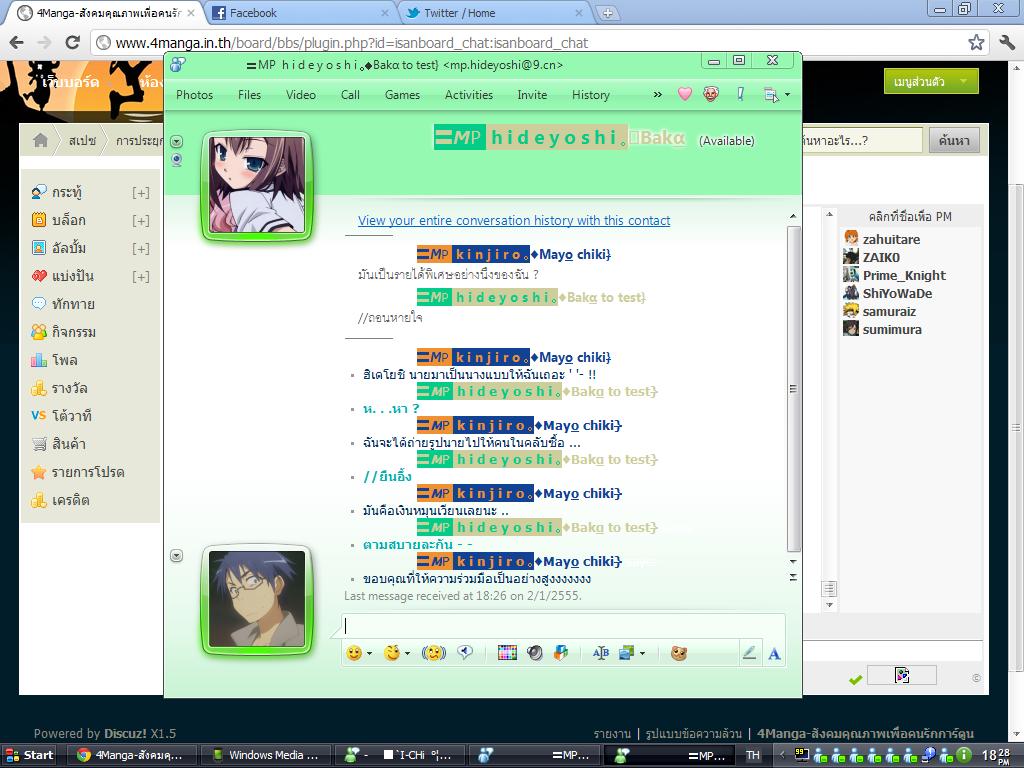1024x768 pixels.
Task: Switch to the Twitter / Home tab
Action: click(x=493, y=12)
